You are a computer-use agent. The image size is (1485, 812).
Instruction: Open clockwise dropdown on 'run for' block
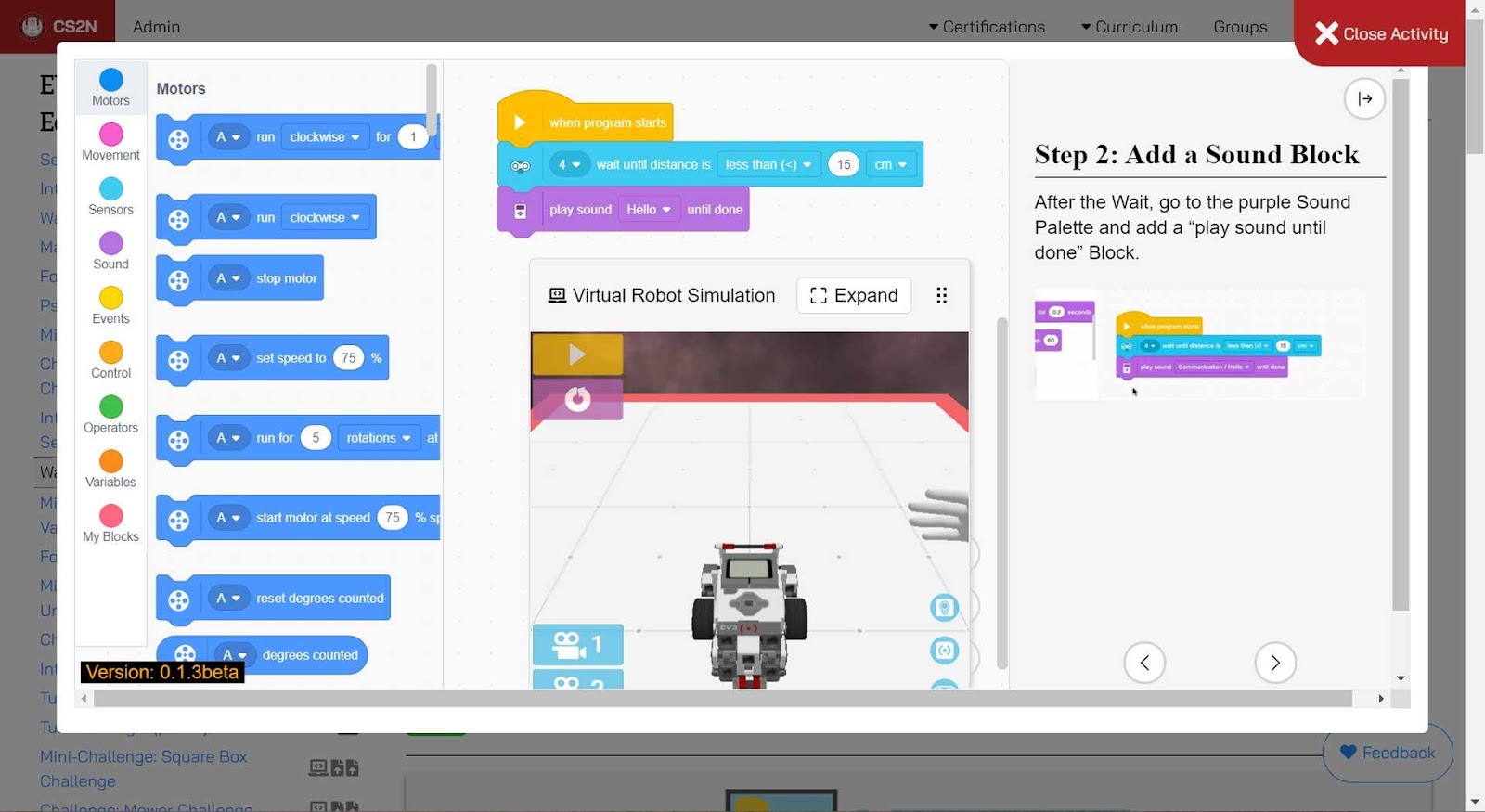[324, 136]
